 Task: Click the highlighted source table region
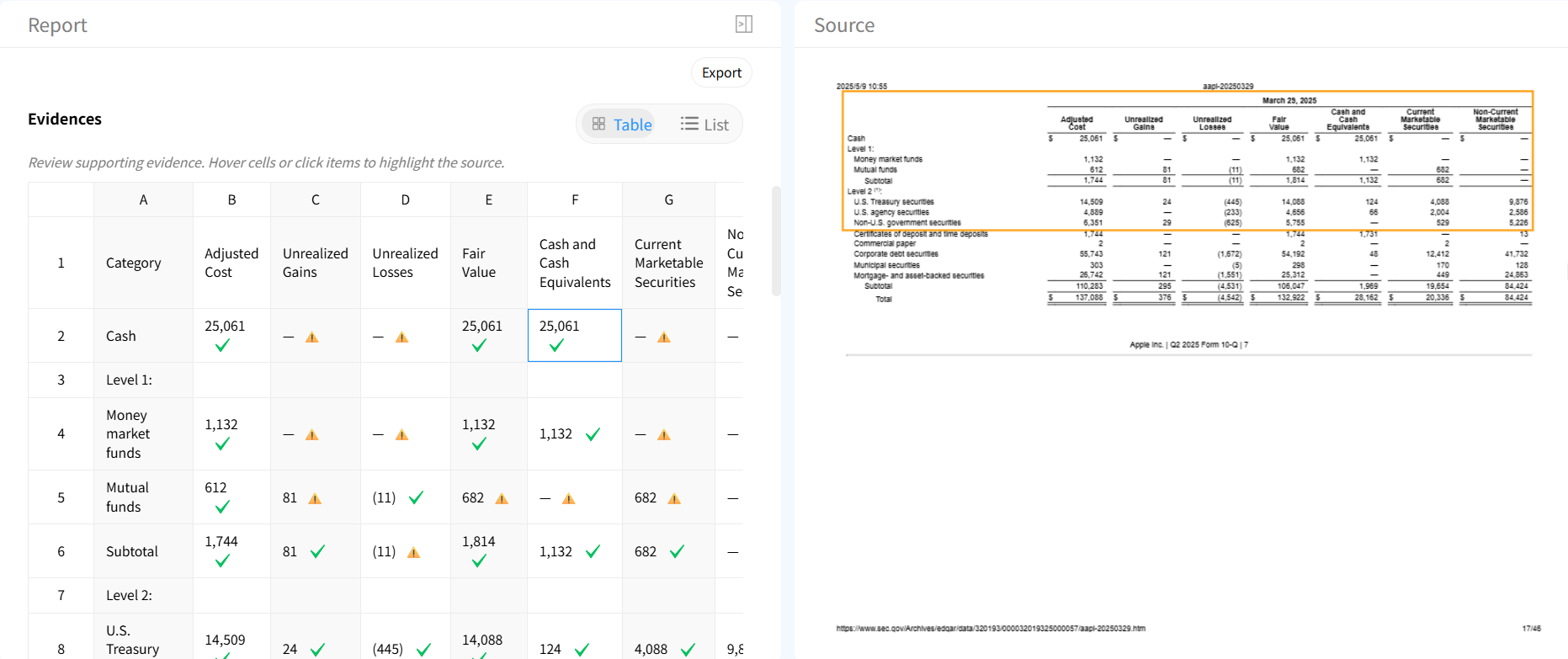click(x=1188, y=161)
